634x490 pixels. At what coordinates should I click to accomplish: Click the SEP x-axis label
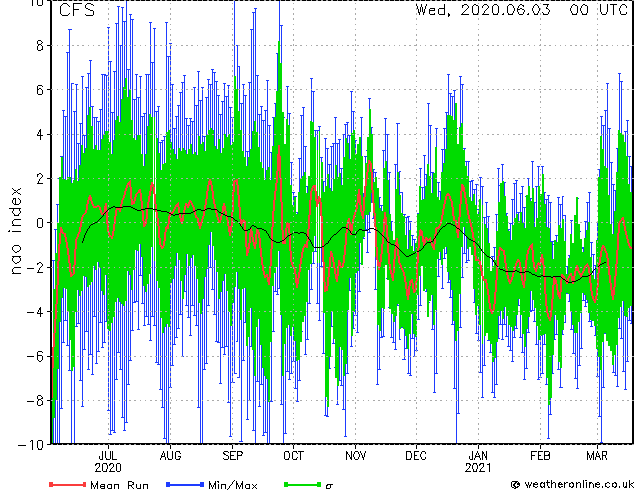232,456
